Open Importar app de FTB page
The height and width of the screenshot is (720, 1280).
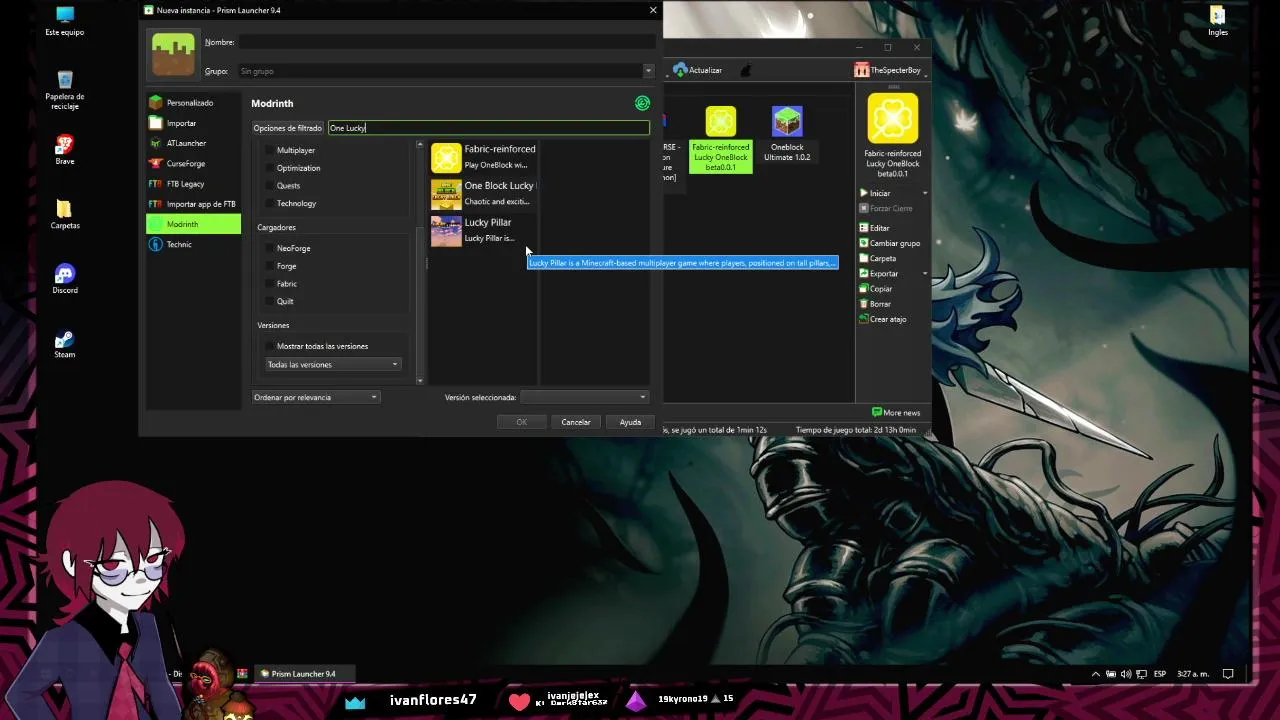(193, 204)
